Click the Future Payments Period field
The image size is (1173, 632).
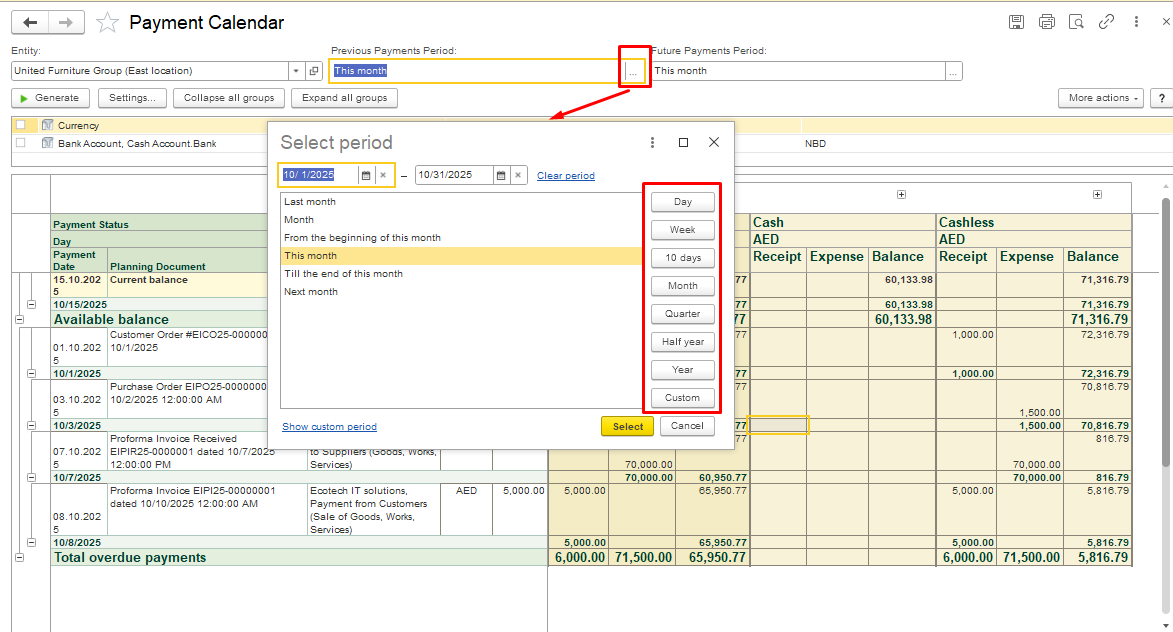[797, 71]
